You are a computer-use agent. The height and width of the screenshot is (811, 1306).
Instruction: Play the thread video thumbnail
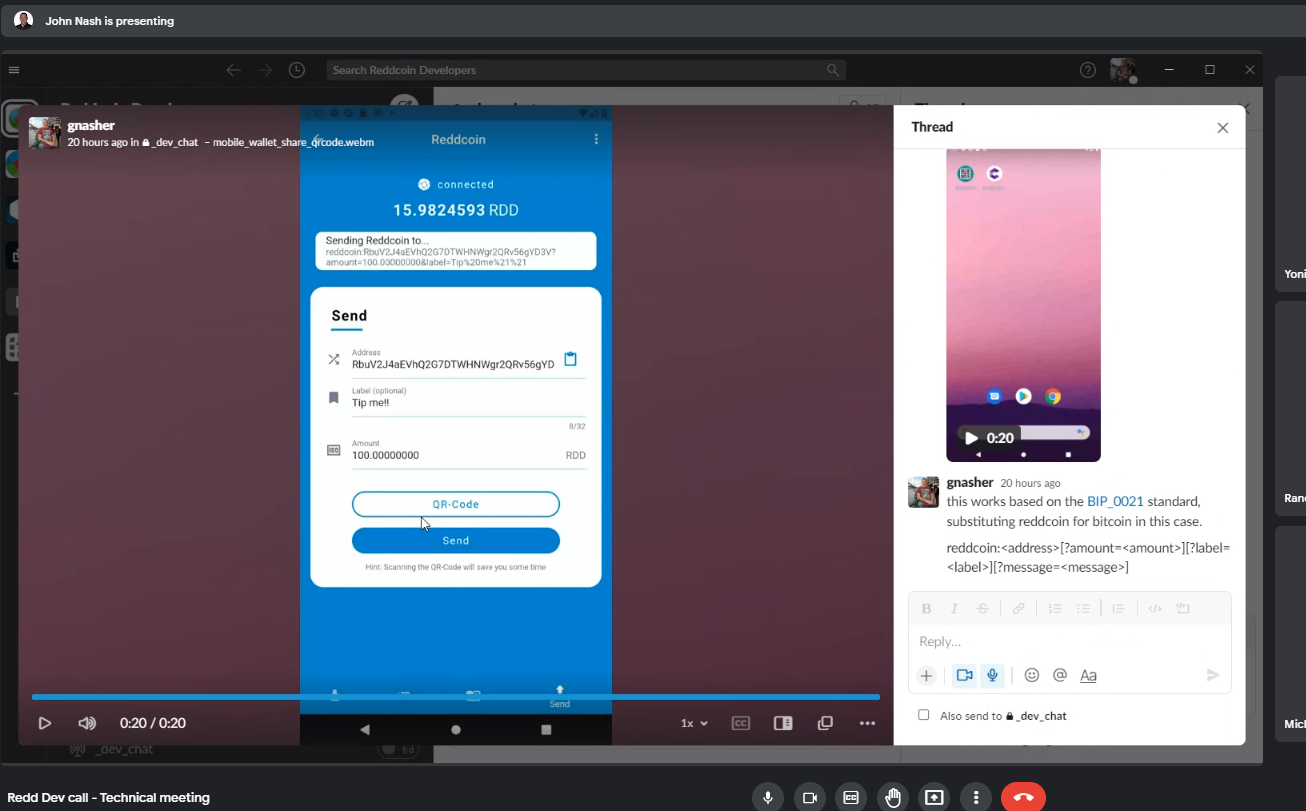tap(971, 438)
